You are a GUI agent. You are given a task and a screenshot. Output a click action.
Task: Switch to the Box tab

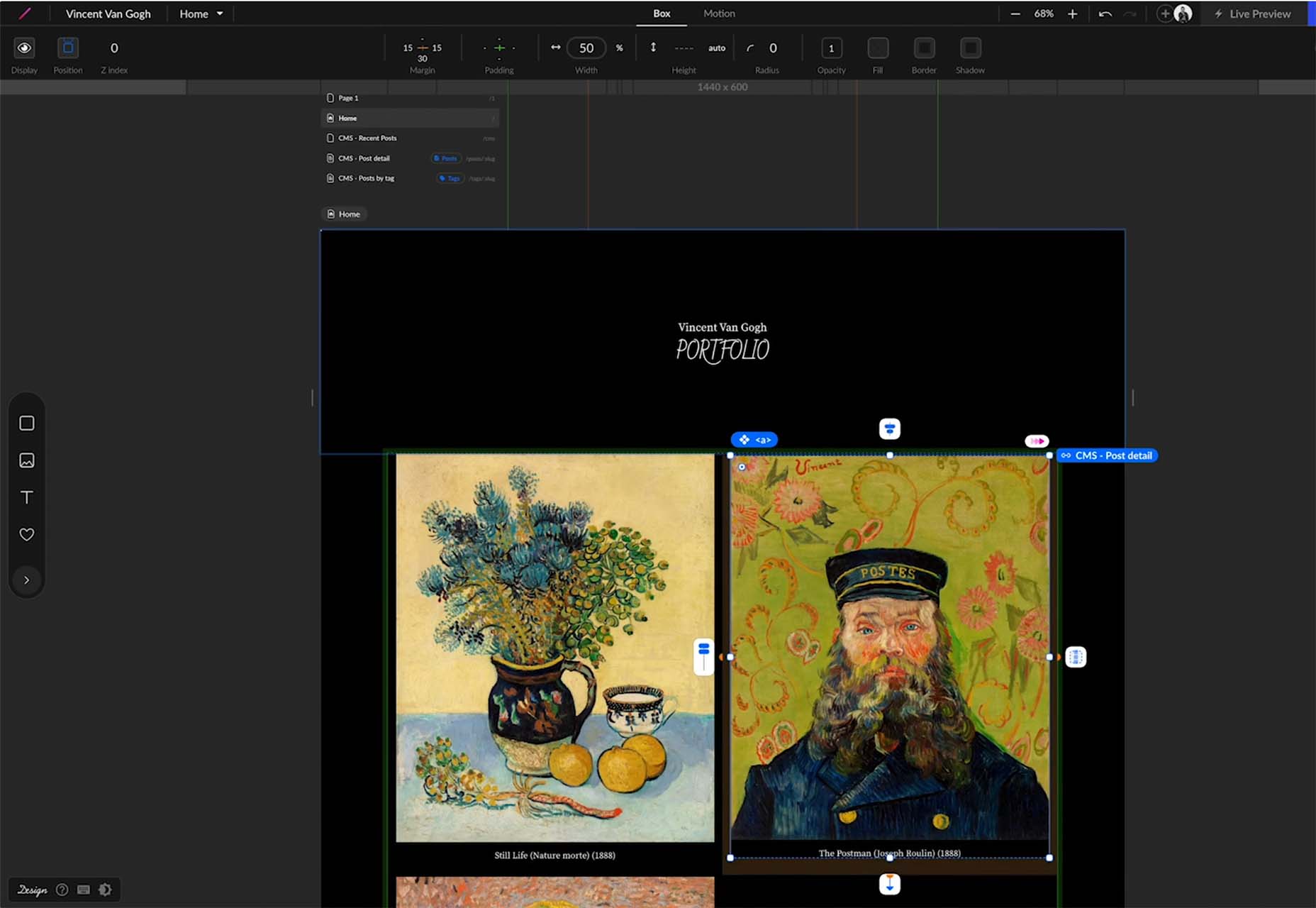(662, 13)
